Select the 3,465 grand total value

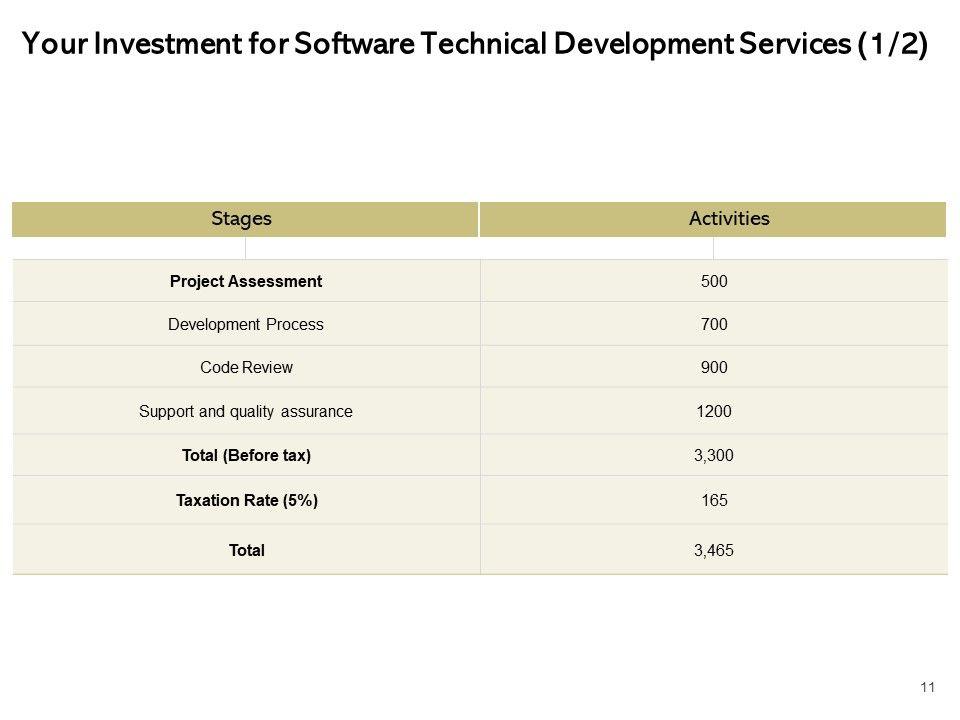pos(714,550)
